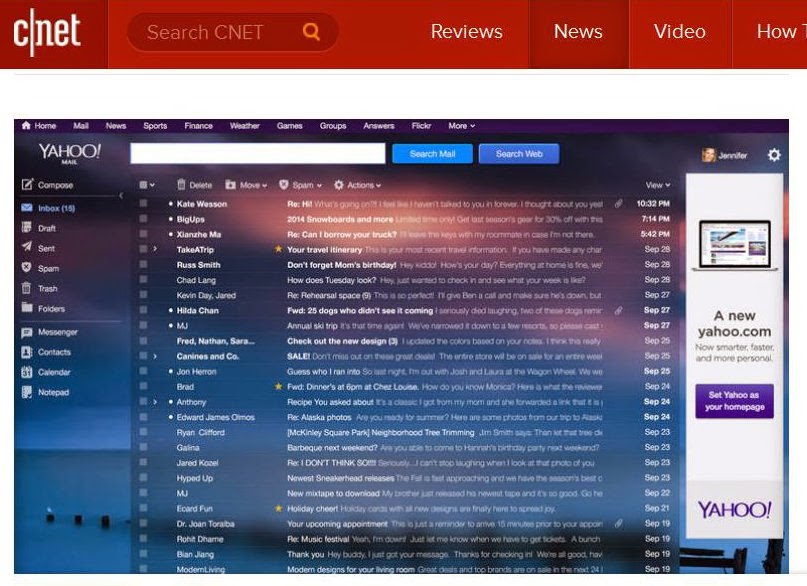
Task: Click the Folders icon in sidebar
Action: pos(27,308)
